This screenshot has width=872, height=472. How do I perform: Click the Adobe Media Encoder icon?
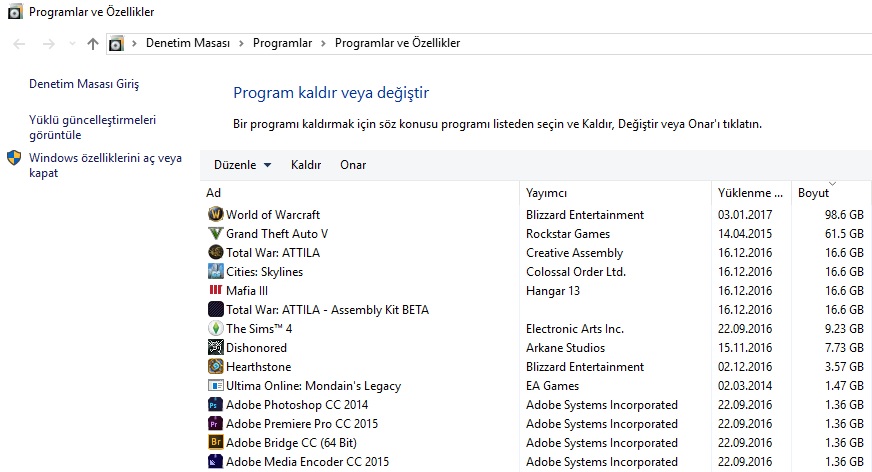(215, 461)
